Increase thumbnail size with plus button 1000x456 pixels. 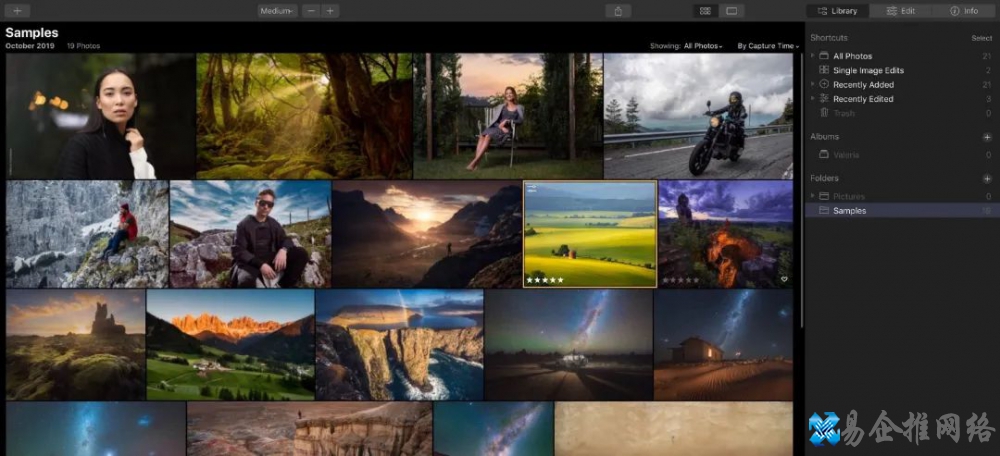(330, 11)
